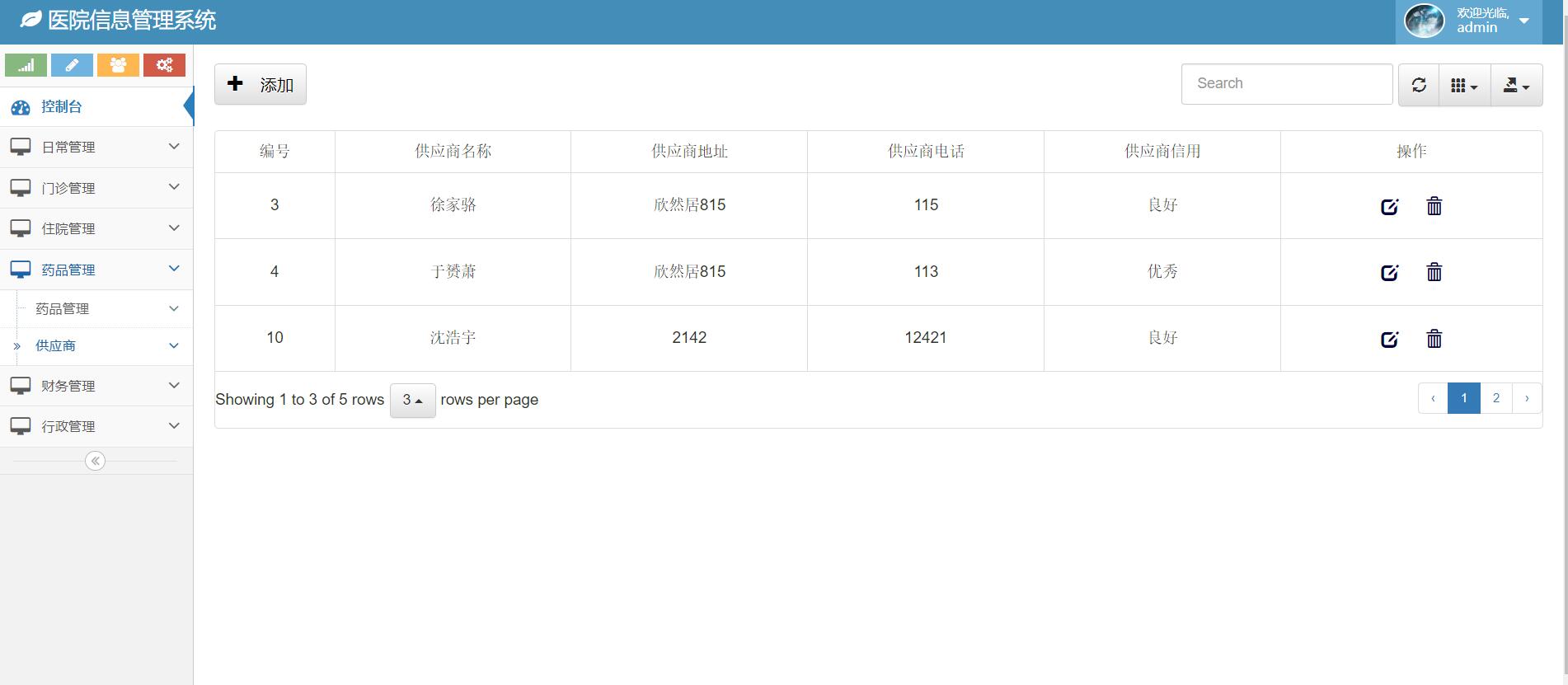Click the admin avatar picture
This screenshot has height=685, width=1568.
click(x=1424, y=21)
